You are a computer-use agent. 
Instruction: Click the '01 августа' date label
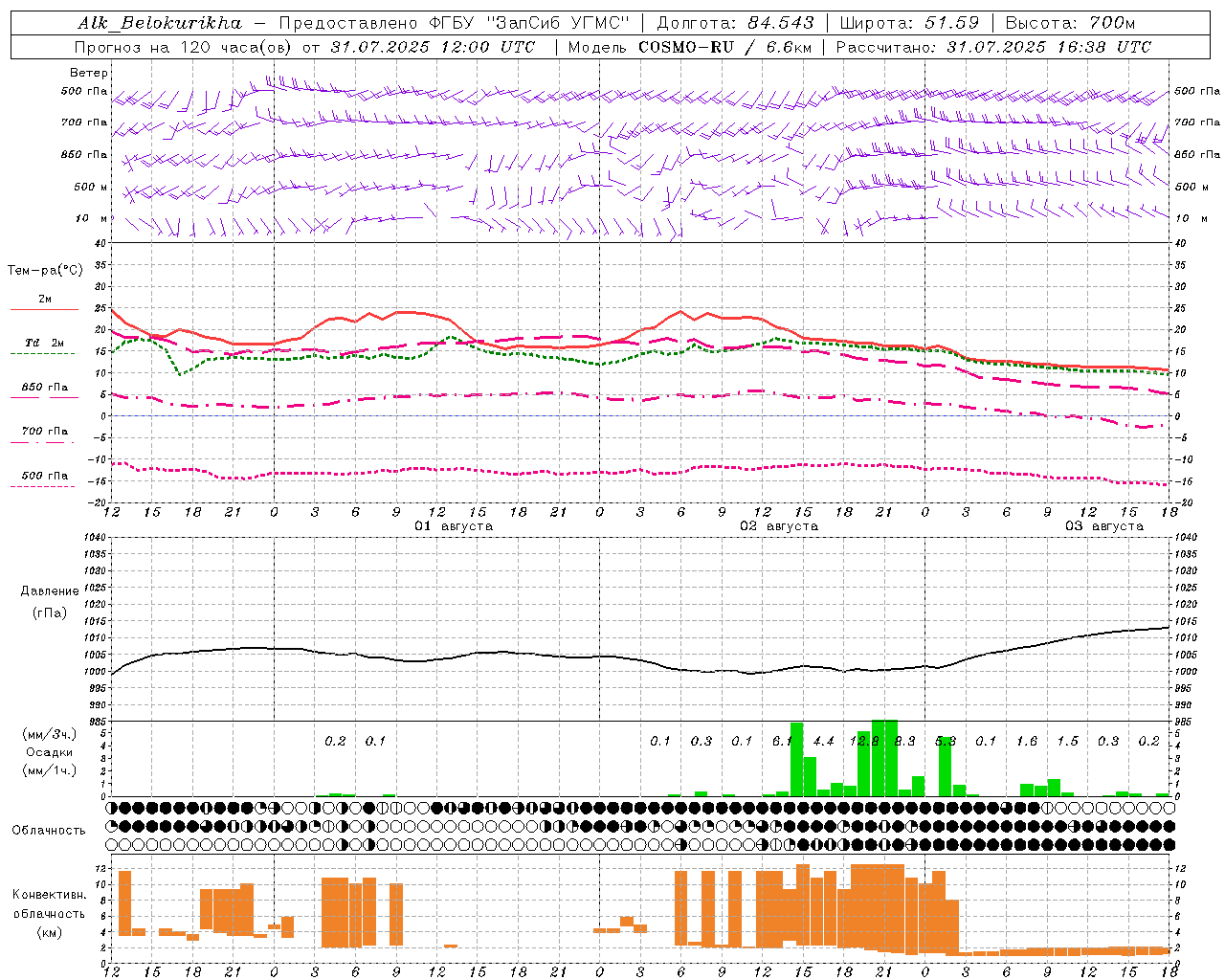(x=454, y=526)
